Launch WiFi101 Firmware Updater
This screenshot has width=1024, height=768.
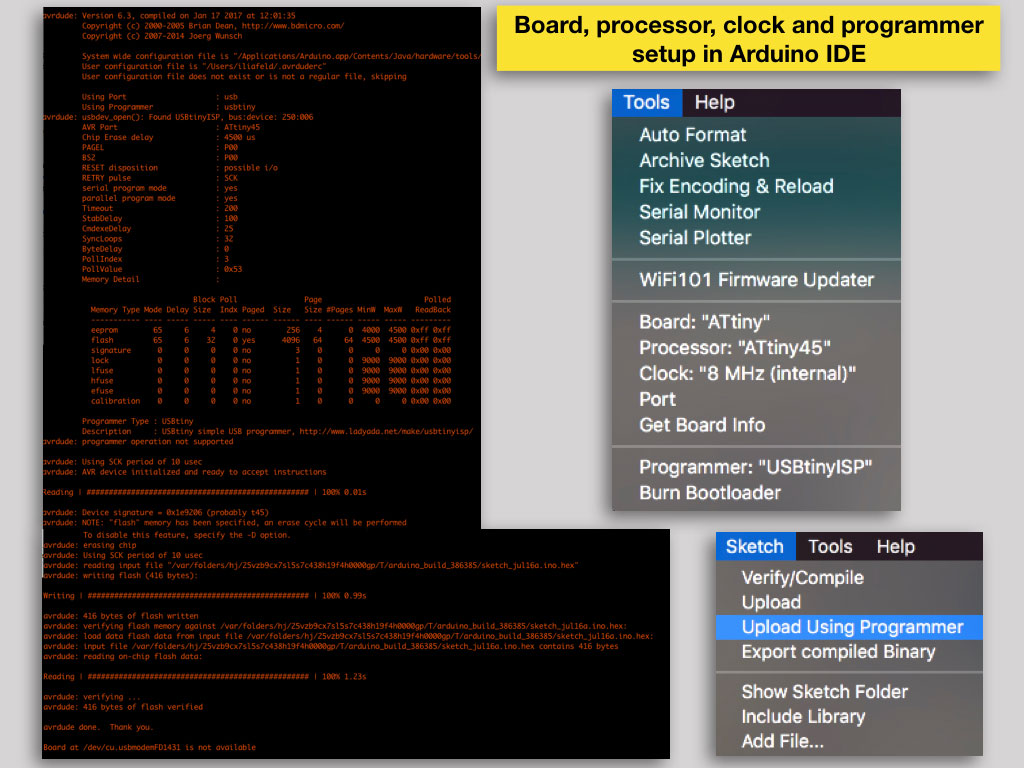pyautogui.click(x=756, y=280)
